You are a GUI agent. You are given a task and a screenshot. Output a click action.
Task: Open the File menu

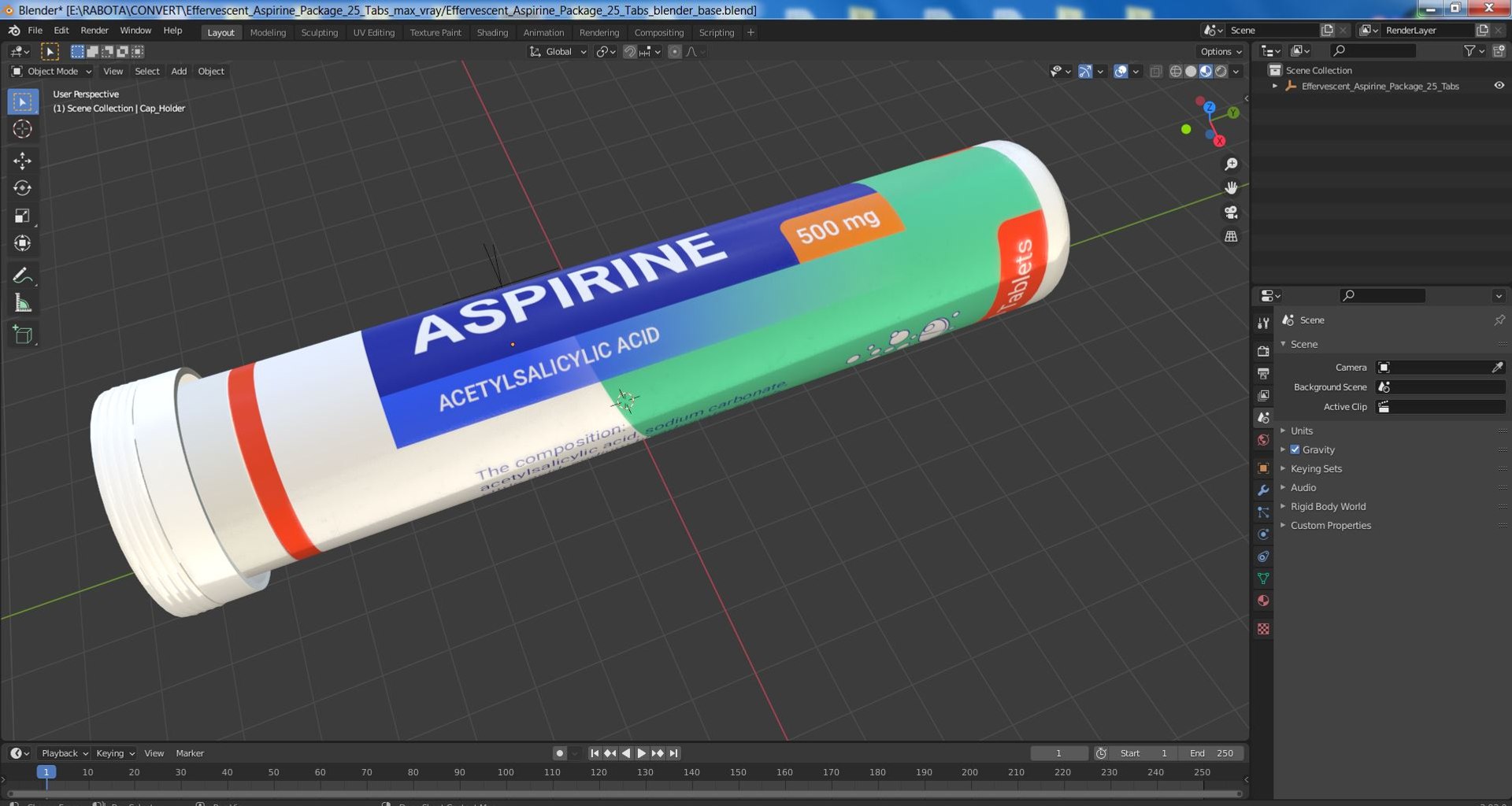[x=35, y=31]
